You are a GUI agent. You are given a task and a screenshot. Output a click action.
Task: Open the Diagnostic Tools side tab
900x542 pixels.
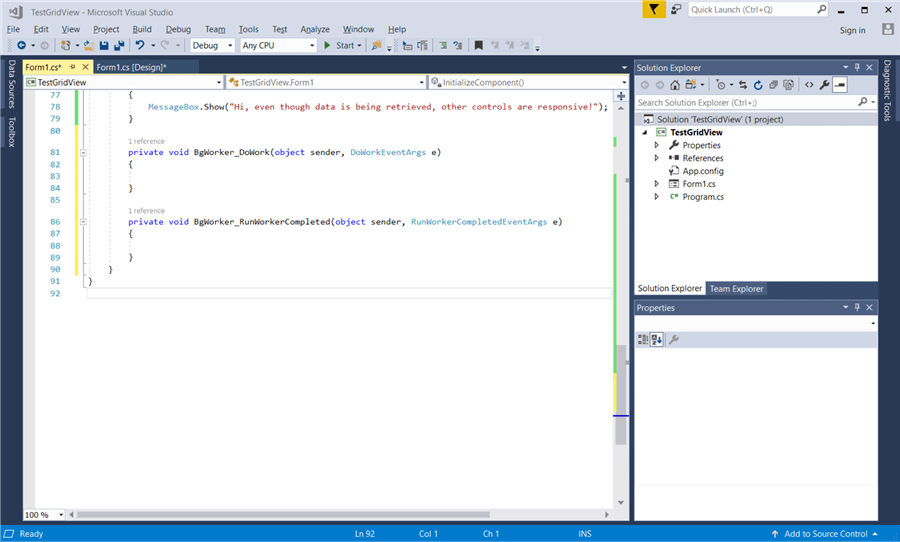887,91
